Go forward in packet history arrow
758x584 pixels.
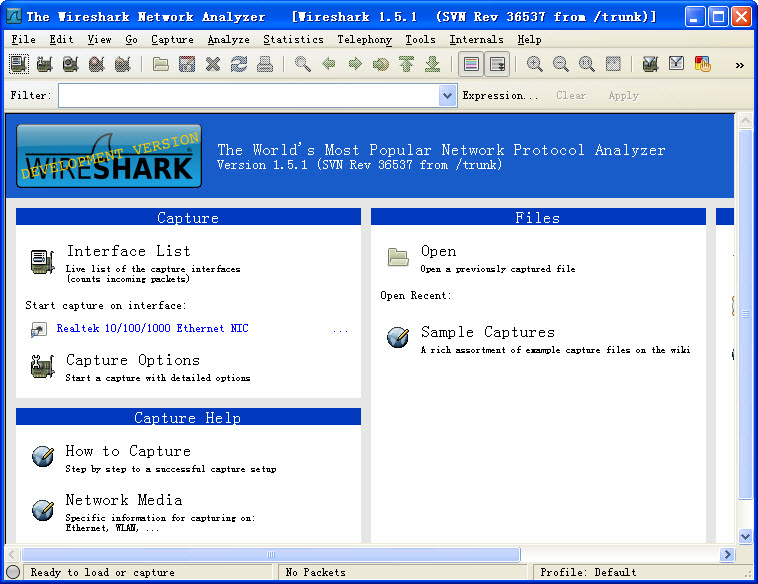(355, 64)
